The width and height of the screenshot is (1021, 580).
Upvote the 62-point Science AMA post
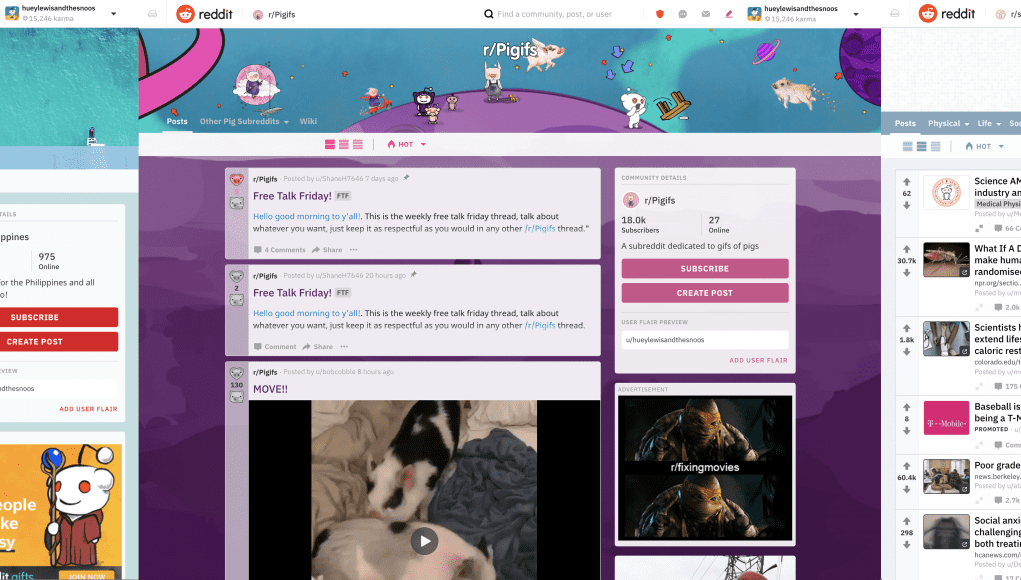pyautogui.click(x=906, y=182)
